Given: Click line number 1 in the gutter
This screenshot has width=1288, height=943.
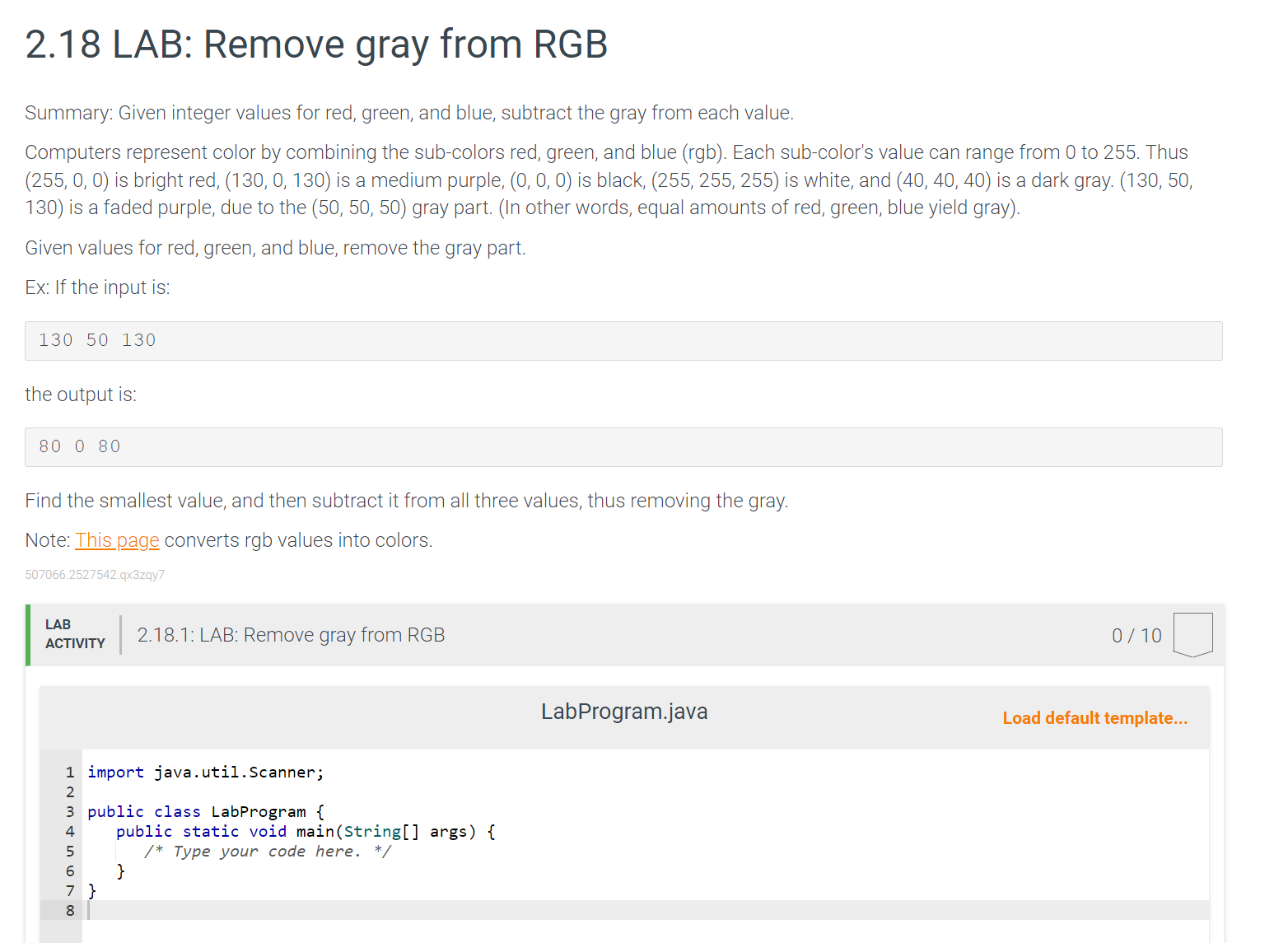Looking at the screenshot, I should (70, 772).
